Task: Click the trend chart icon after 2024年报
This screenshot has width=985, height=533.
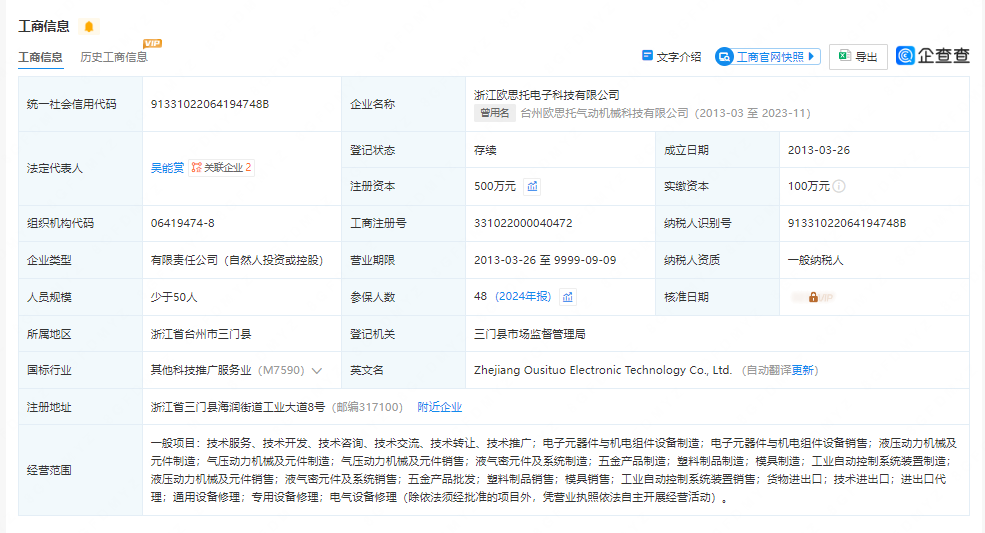Action: 568,297
